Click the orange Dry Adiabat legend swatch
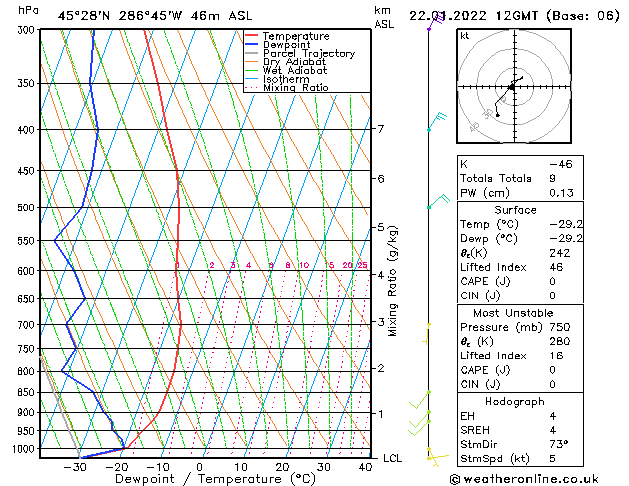This screenshot has width=629, height=486. click(x=252, y=61)
